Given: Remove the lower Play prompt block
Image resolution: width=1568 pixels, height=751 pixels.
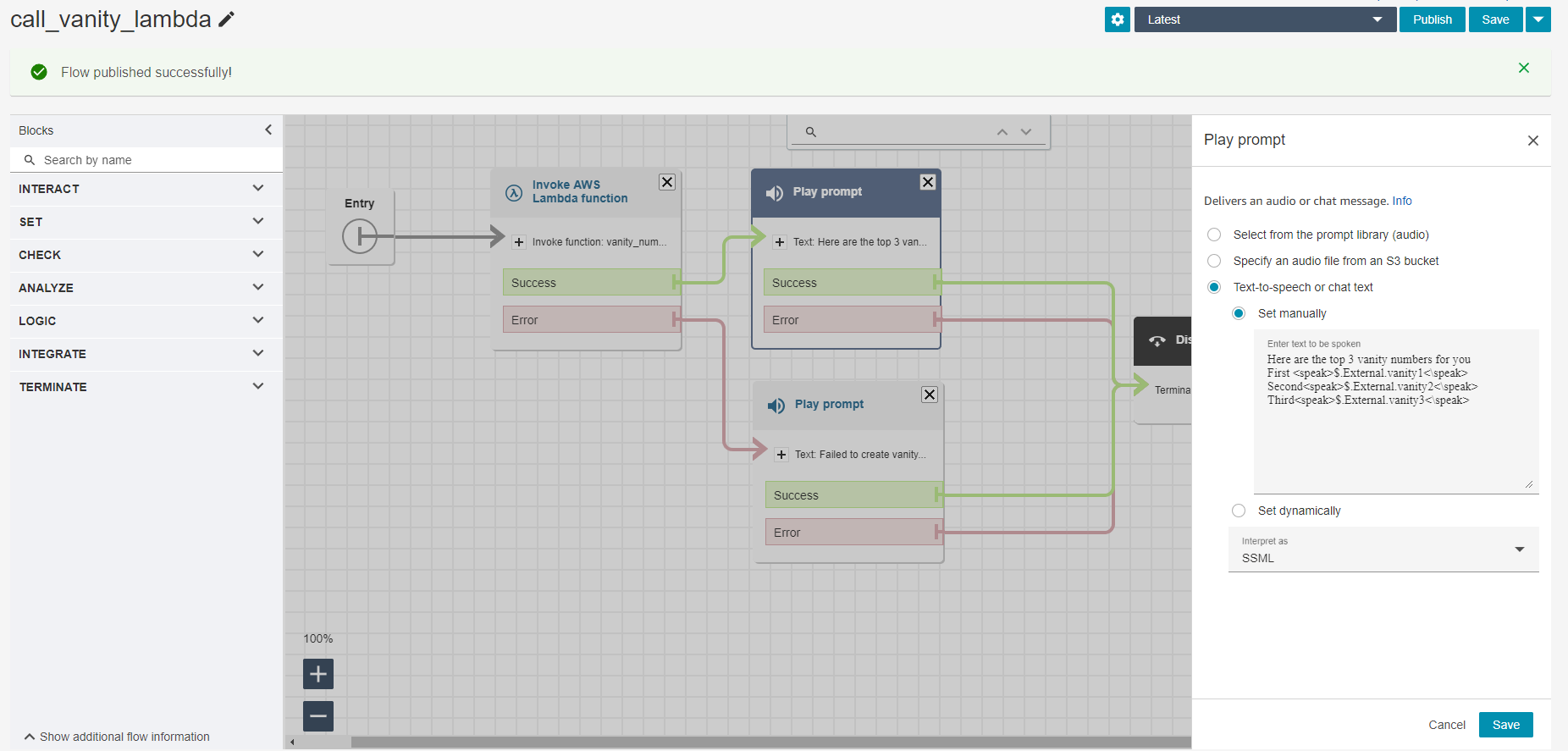Looking at the screenshot, I should 930,395.
